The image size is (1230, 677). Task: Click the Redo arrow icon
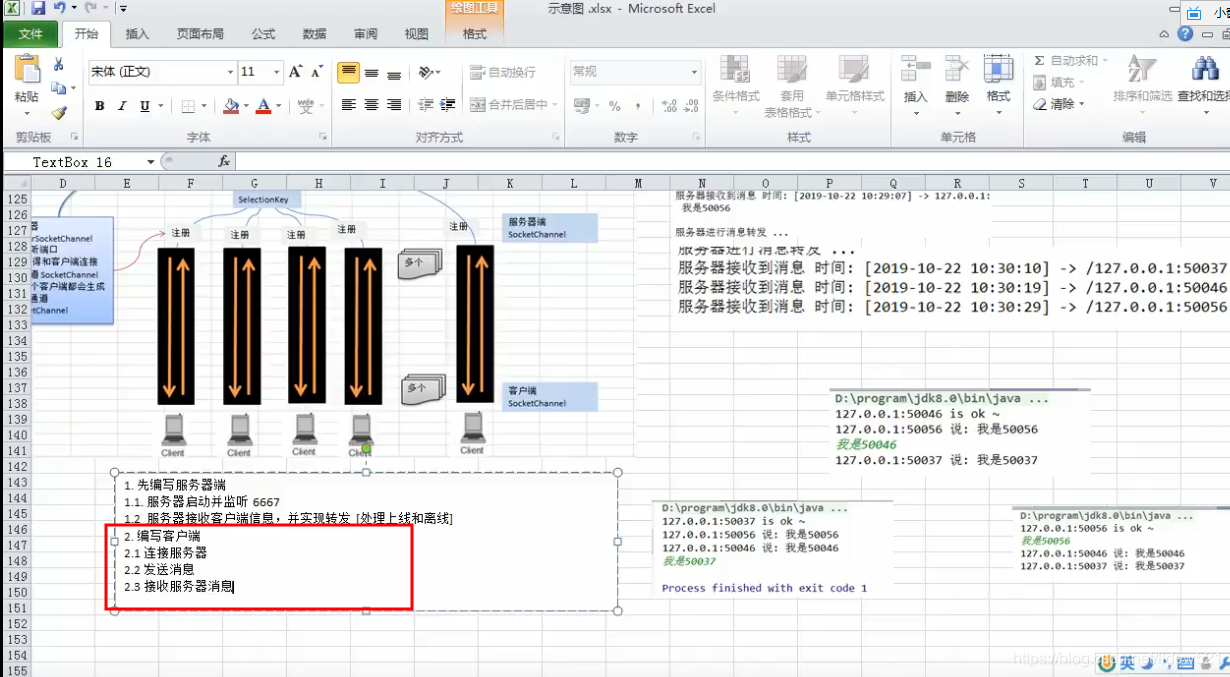[x=91, y=8]
